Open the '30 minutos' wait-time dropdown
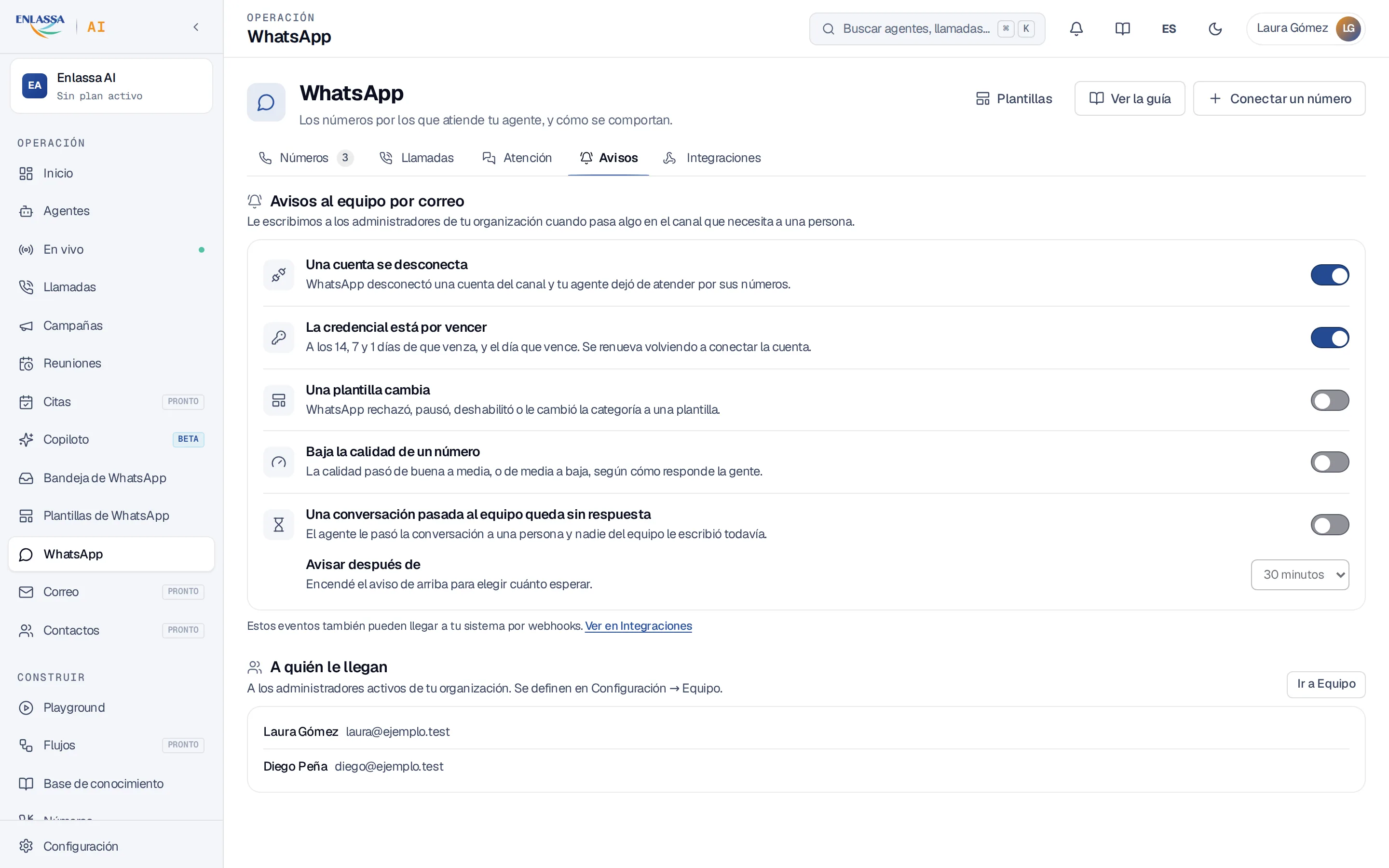This screenshot has width=1389, height=868. point(1299,575)
